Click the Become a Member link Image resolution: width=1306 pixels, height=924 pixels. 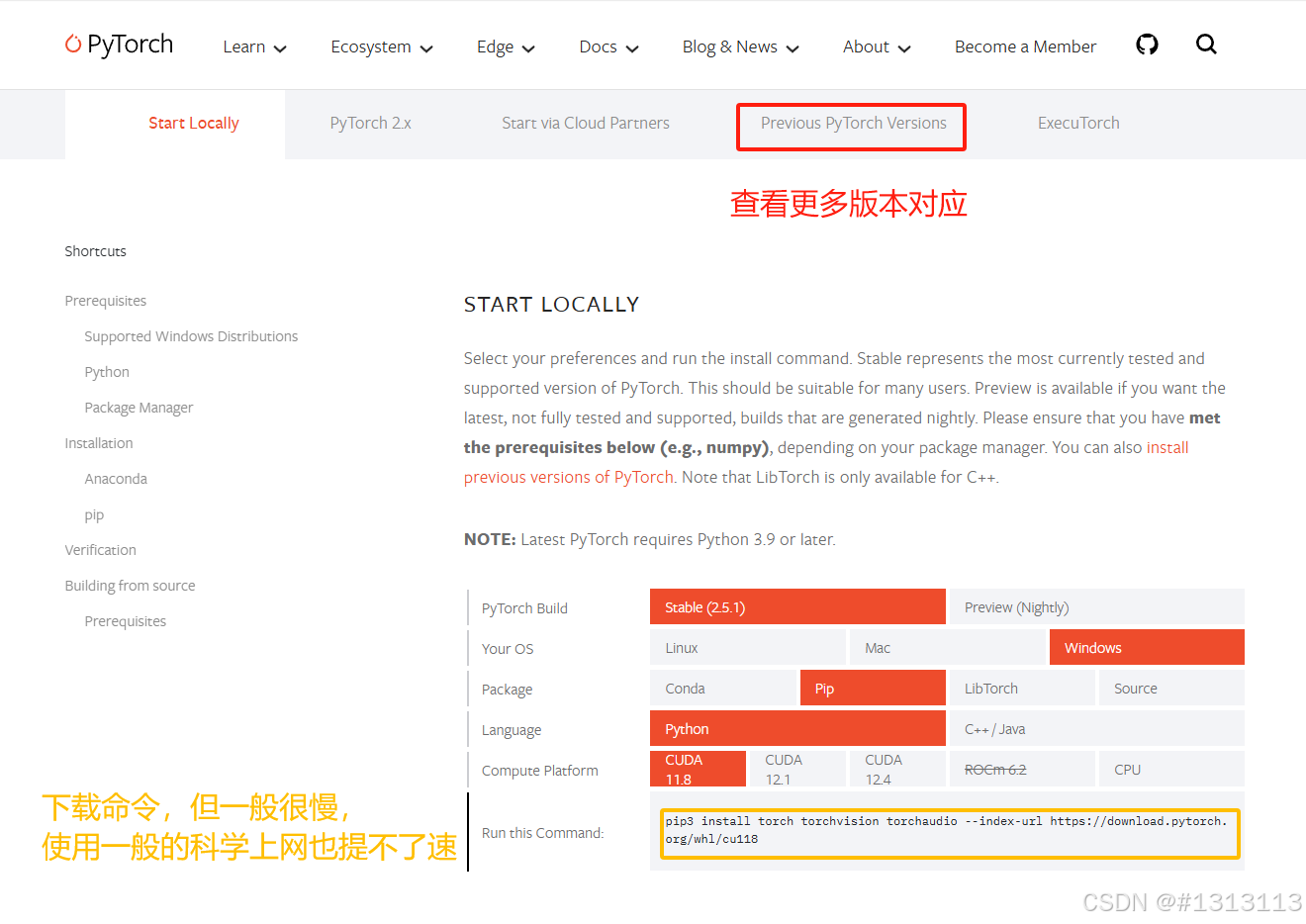pyautogui.click(x=1025, y=46)
